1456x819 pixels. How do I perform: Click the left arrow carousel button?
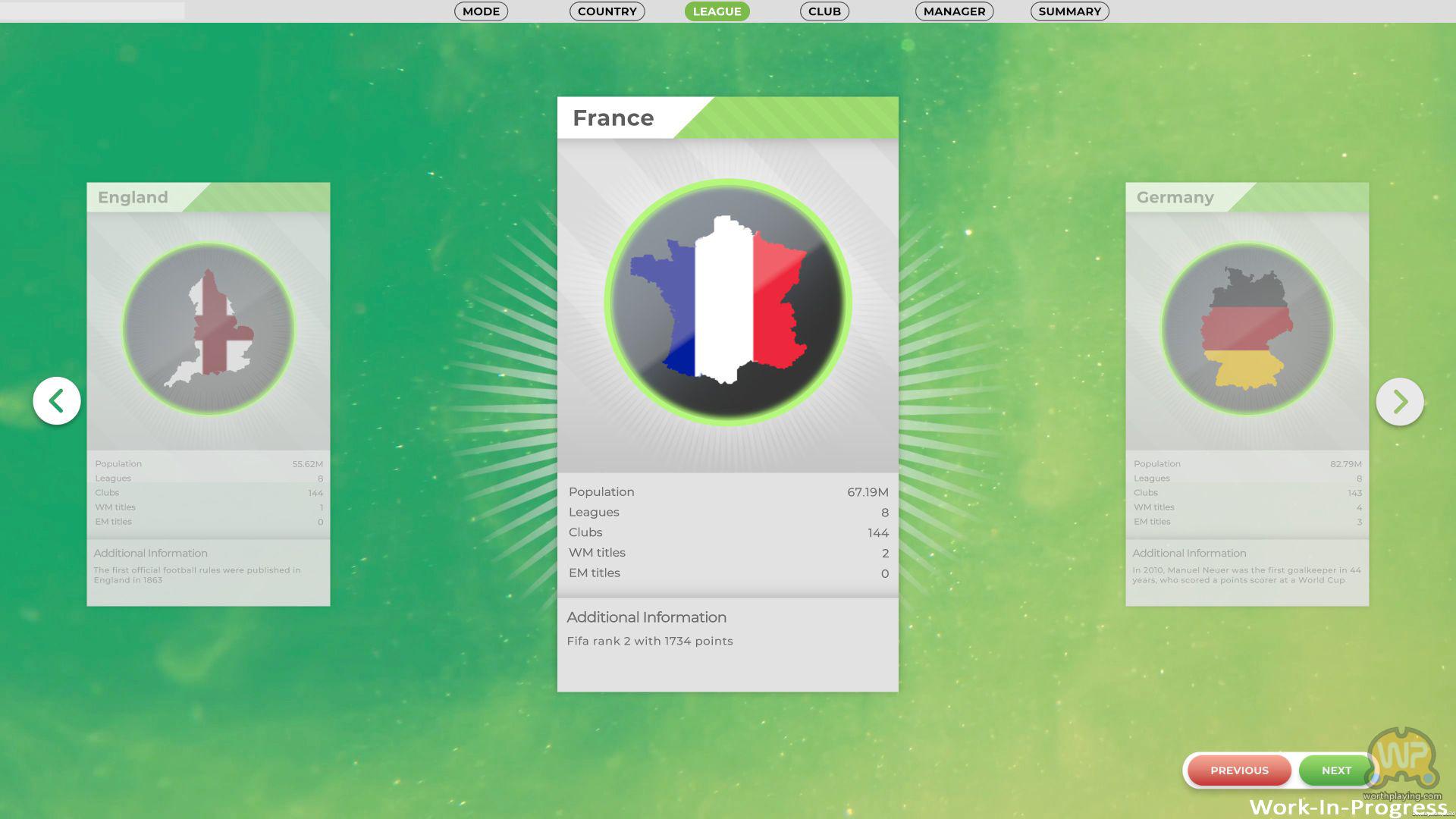coord(57,400)
